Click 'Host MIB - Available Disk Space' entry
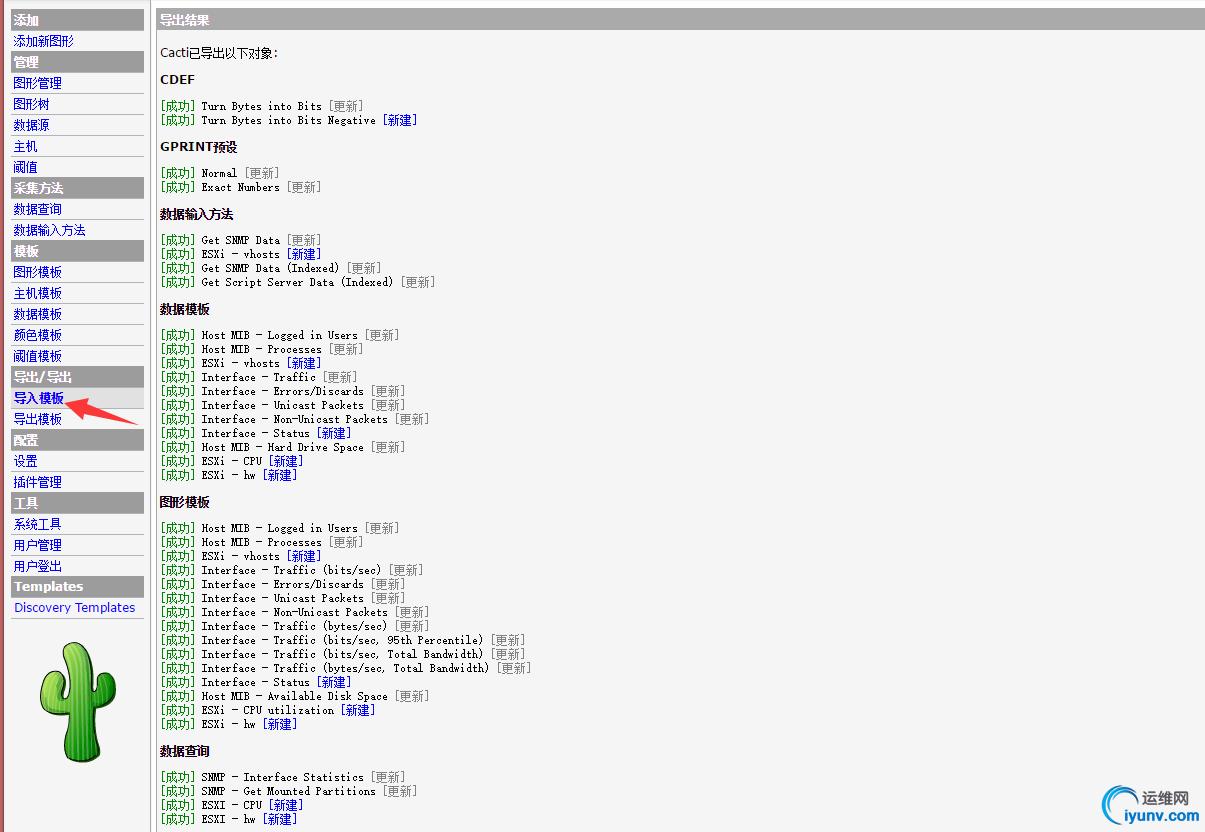This screenshot has width=1205, height=832. pyautogui.click(x=294, y=696)
